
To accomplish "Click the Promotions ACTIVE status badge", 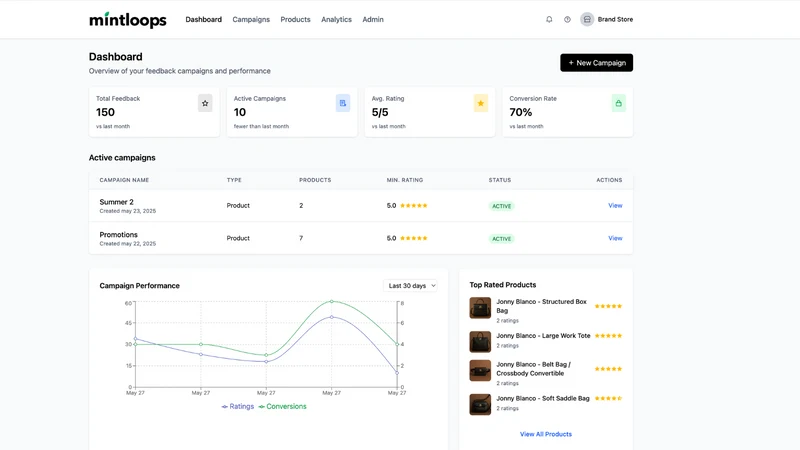I will click(x=502, y=239).
